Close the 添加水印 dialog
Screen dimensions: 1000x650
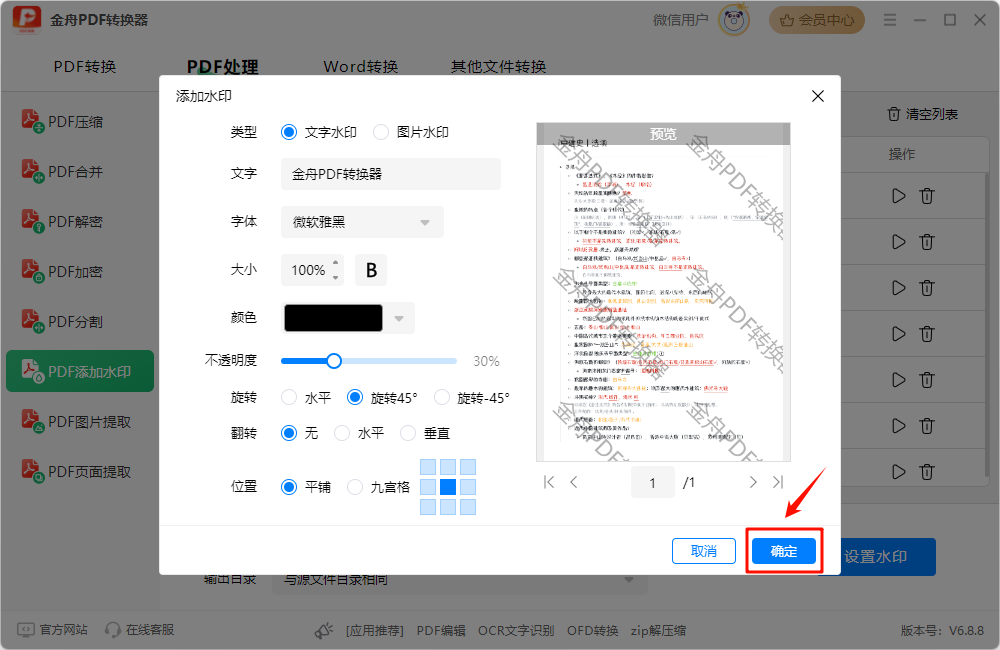pyautogui.click(x=818, y=96)
